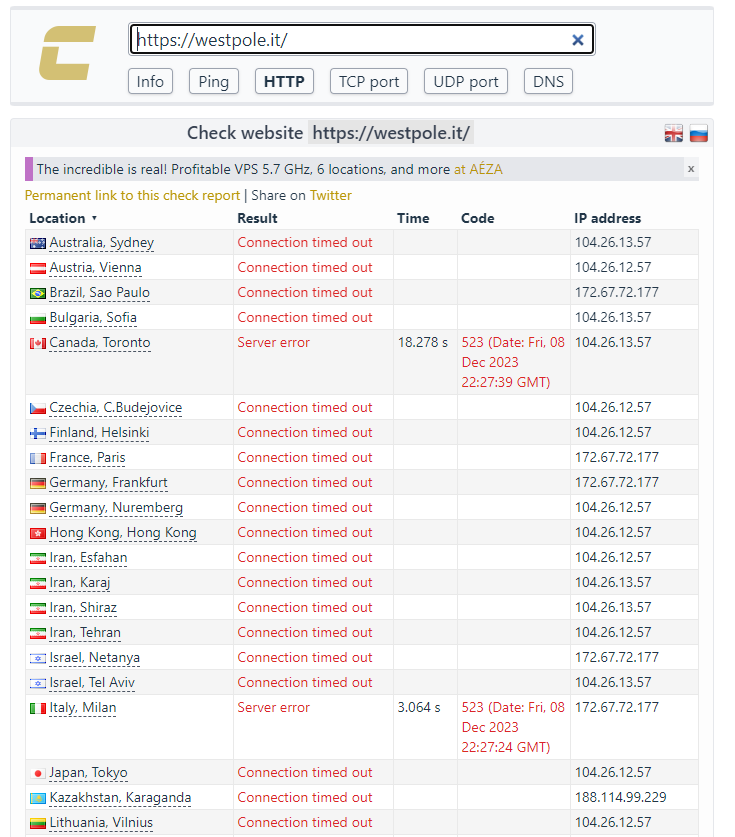Select the Info check tab
Image resolution: width=735 pixels, height=837 pixels.
point(150,81)
